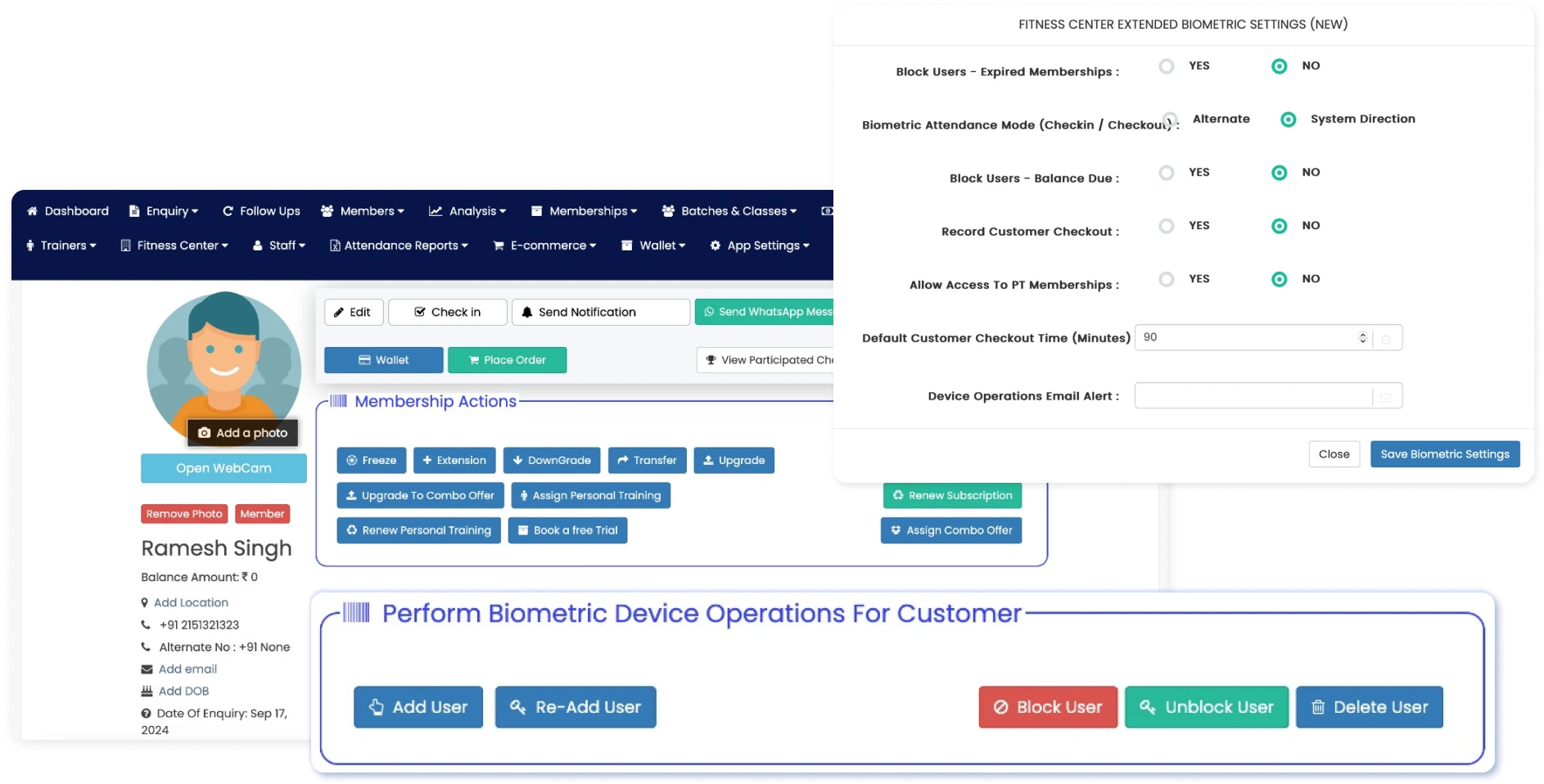Open the Dashboard menu item
Image resolution: width=1544 pixels, height=784 pixels.
(68, 211)
